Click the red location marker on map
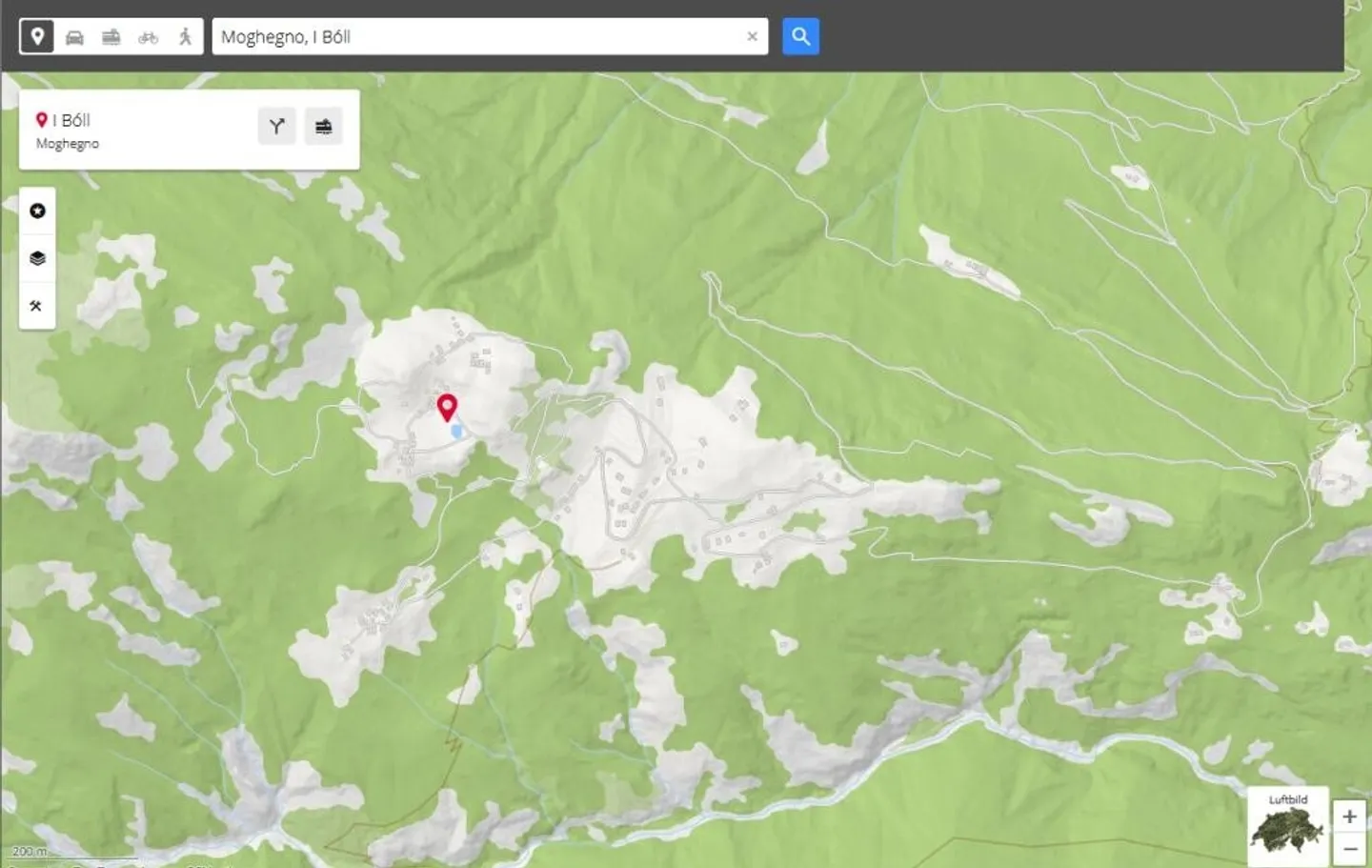This screenshot has width=1372, height=868. point(447,407)
